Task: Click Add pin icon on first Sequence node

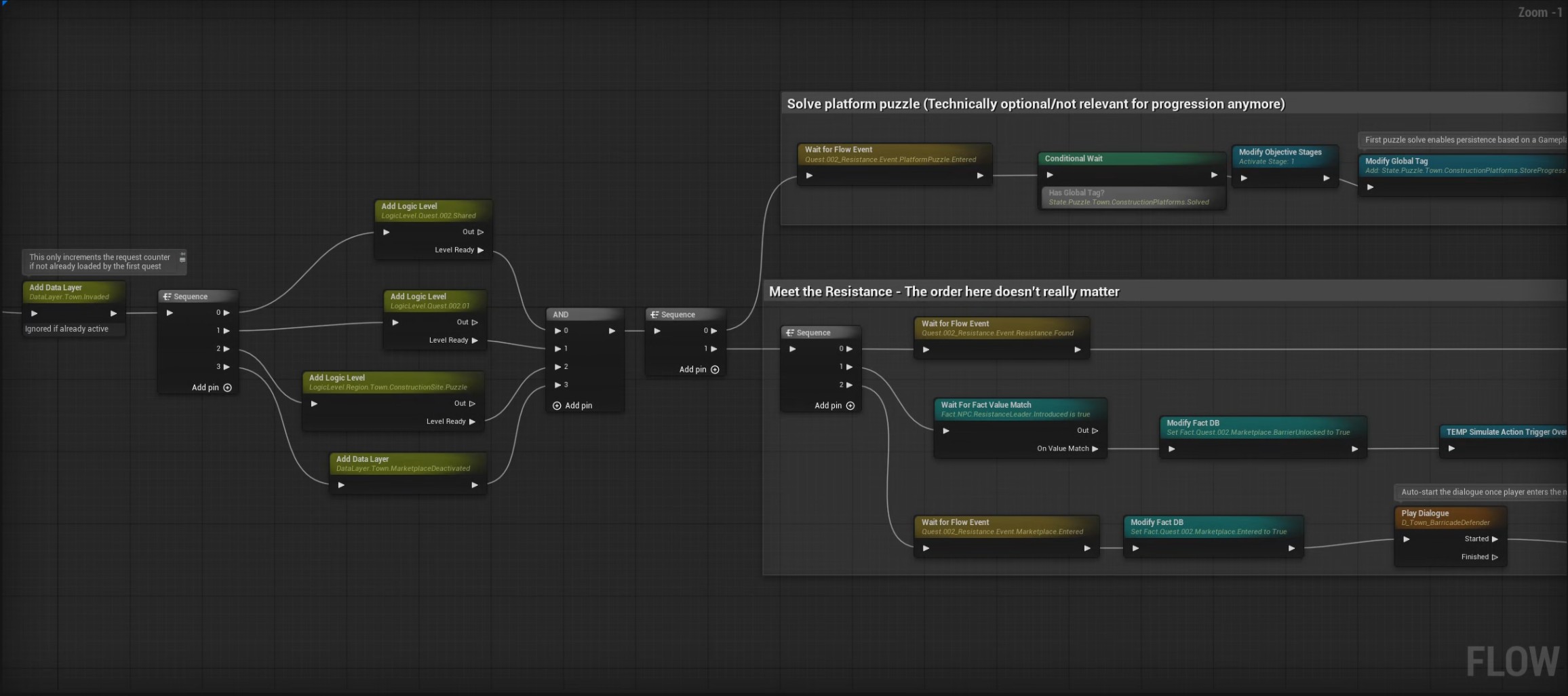Action: click(228, 387)
